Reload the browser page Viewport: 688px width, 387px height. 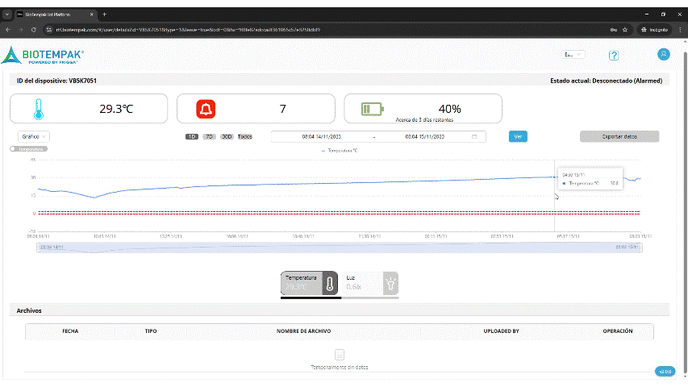click(34, 30)
